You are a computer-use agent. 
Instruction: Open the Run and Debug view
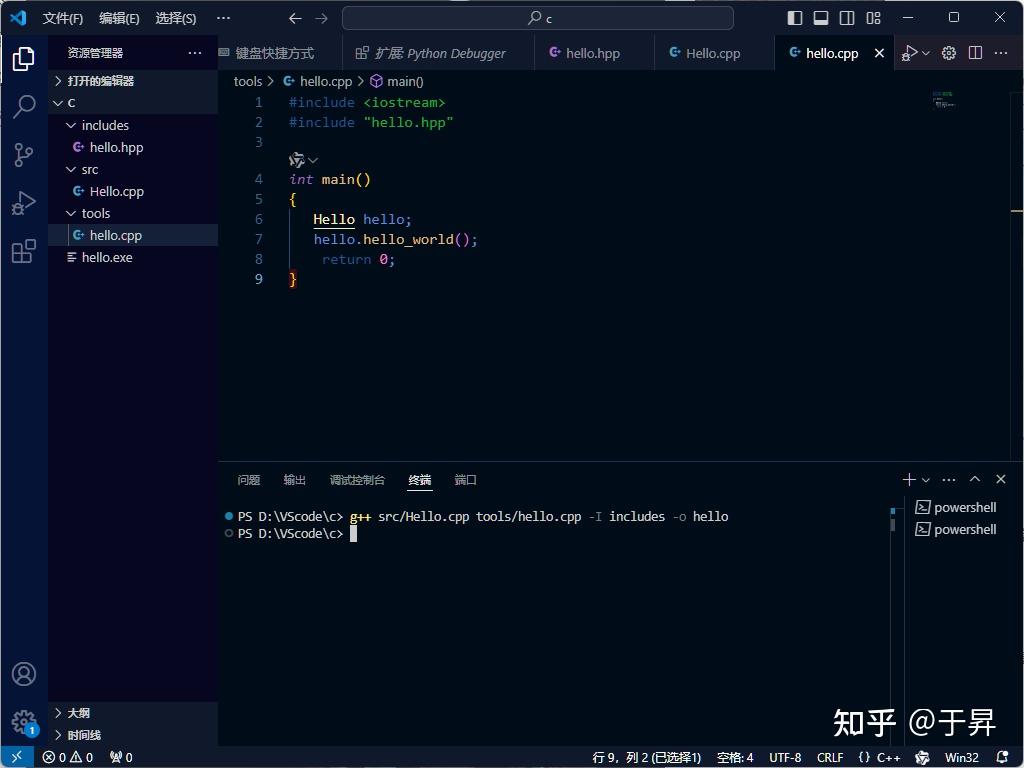point(24,203)
